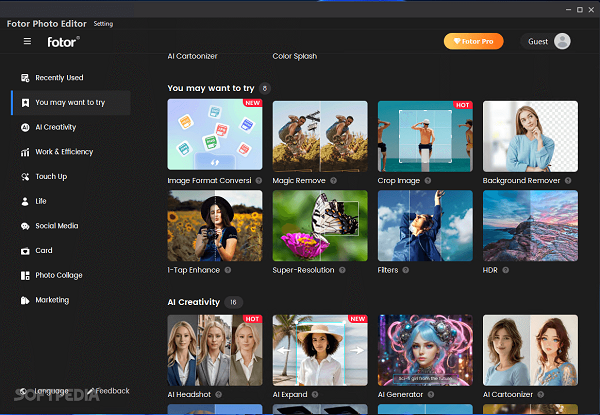The height and width of the screenshot is (415, 600).
Task: Open the Setting link in title bar
Action: [103, 24]
